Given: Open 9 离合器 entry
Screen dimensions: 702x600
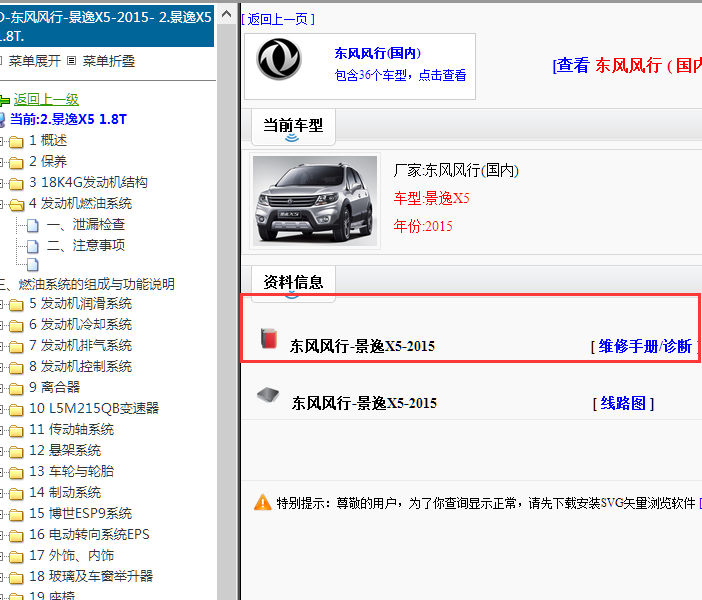Looking at the screenshot, I should click(x=55, y=387).
